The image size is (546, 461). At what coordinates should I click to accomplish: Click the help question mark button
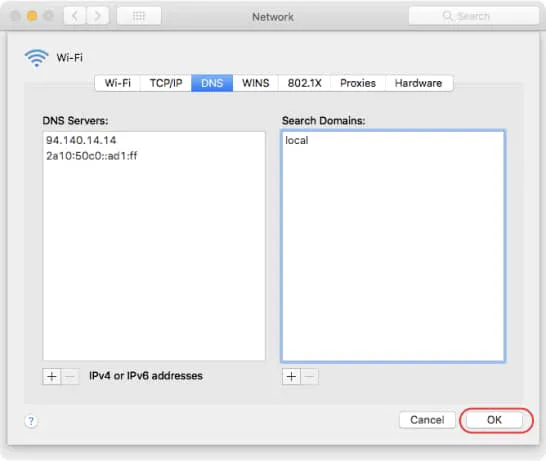click(x=31, y=421)
